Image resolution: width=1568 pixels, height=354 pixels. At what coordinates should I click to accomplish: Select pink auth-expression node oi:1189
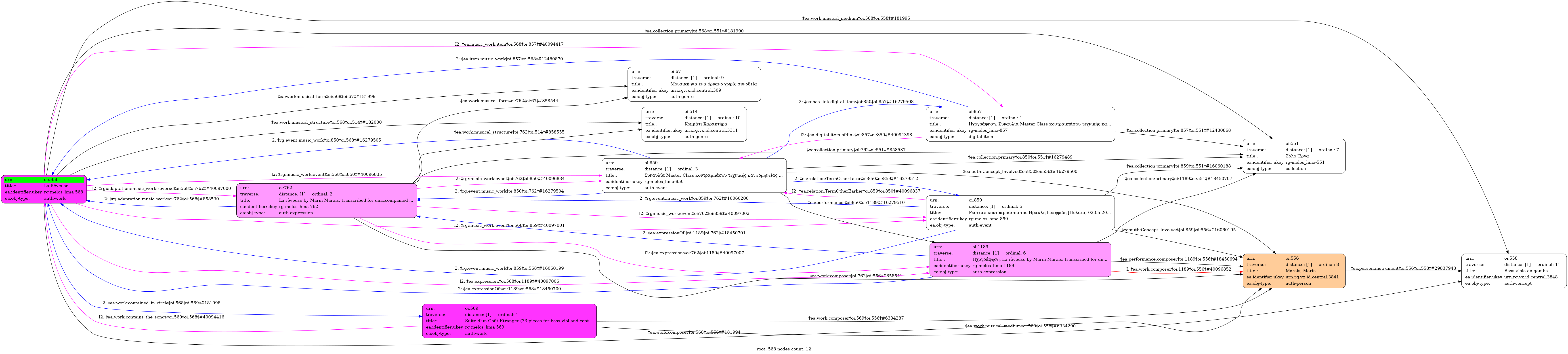pos(1020,260)
